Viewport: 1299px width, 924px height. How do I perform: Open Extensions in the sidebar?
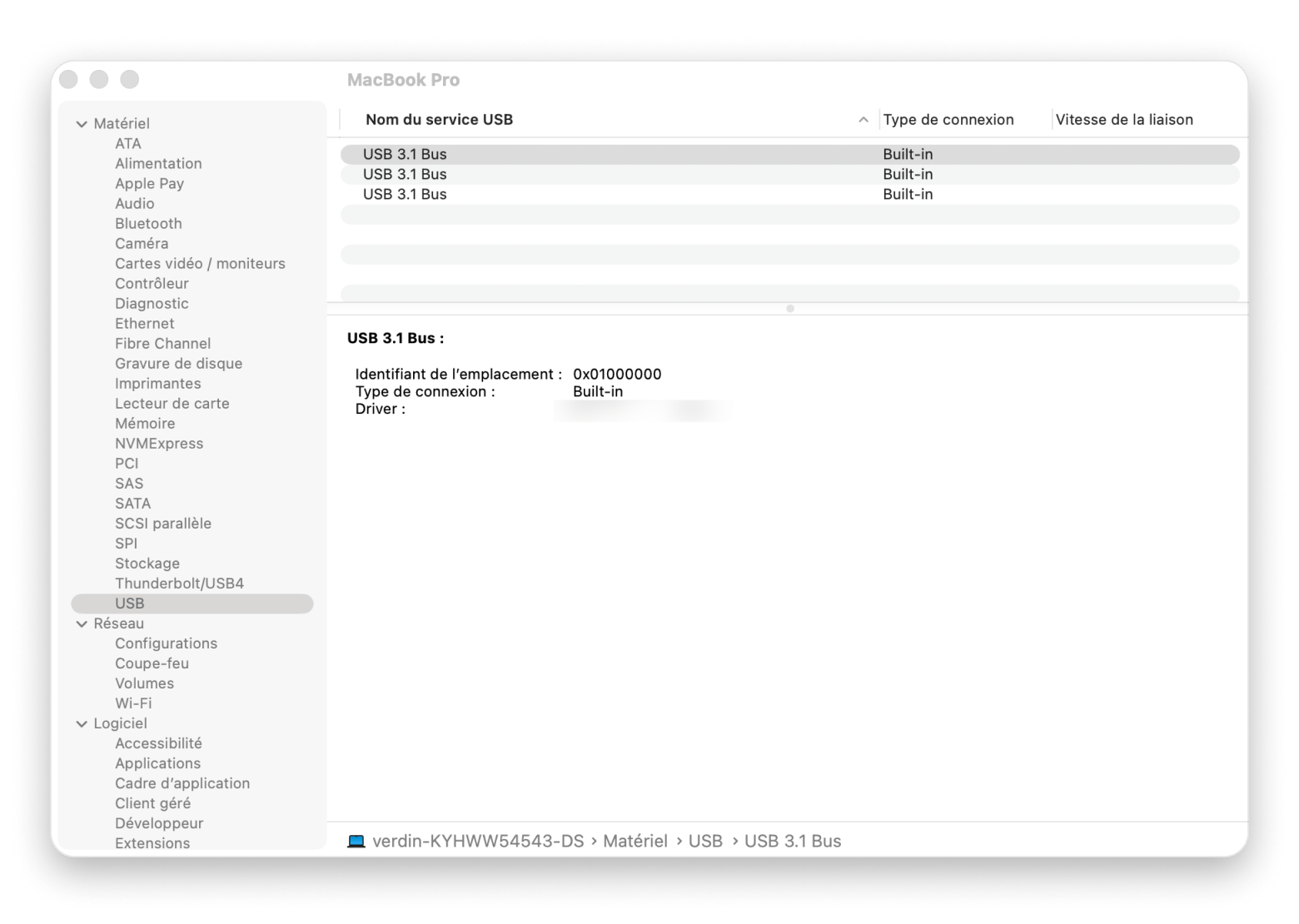(152, 843)
